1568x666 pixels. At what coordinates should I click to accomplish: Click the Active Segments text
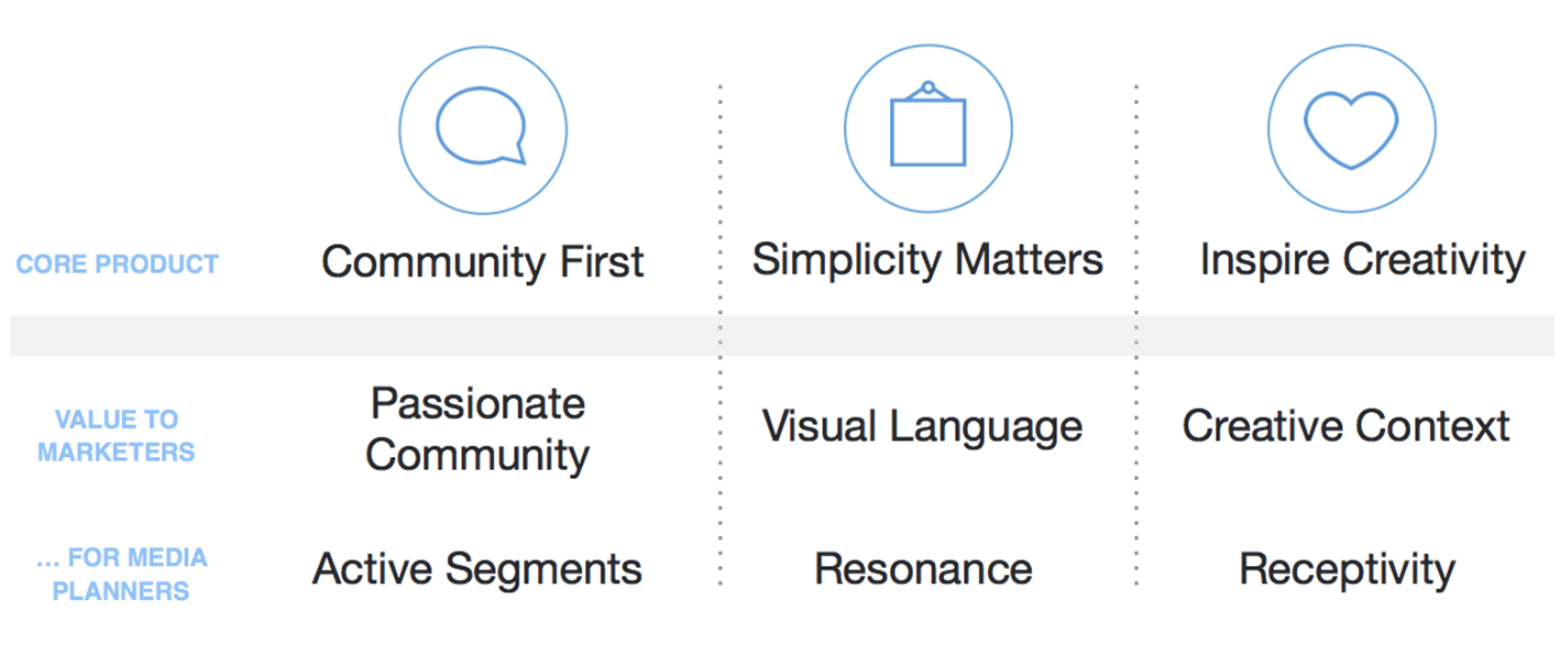point(477,569)
